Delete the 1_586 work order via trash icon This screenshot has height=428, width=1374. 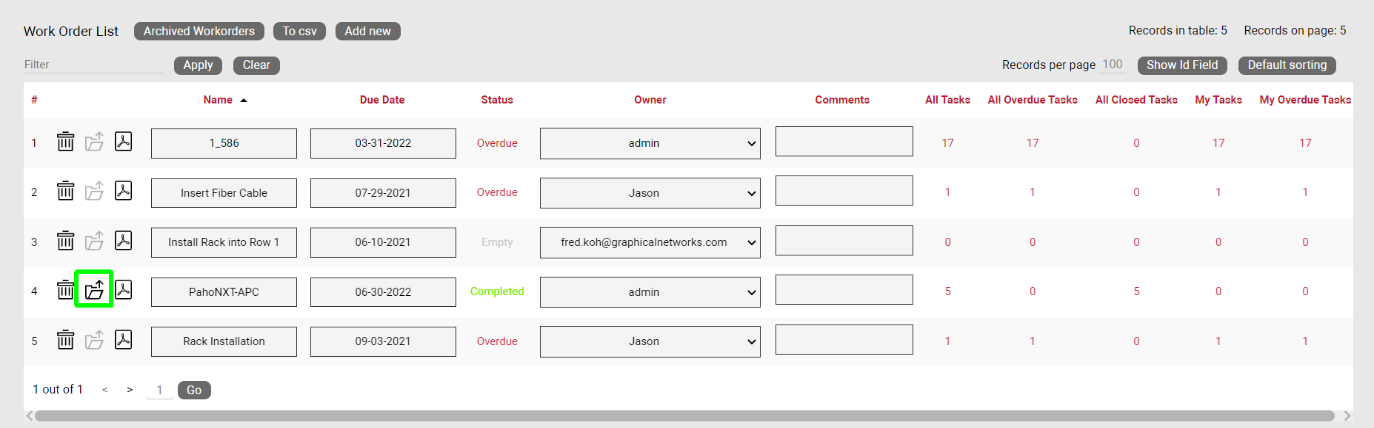[x=65, y=142]
